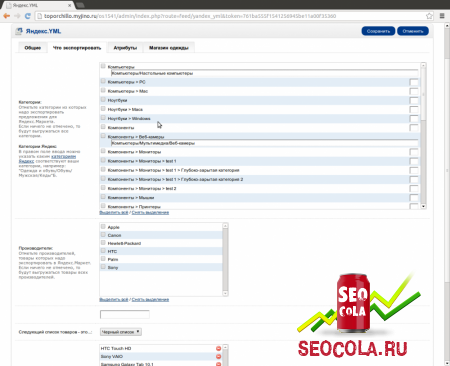Click the Яндекс.YML page heading text

tap(43, 31)
